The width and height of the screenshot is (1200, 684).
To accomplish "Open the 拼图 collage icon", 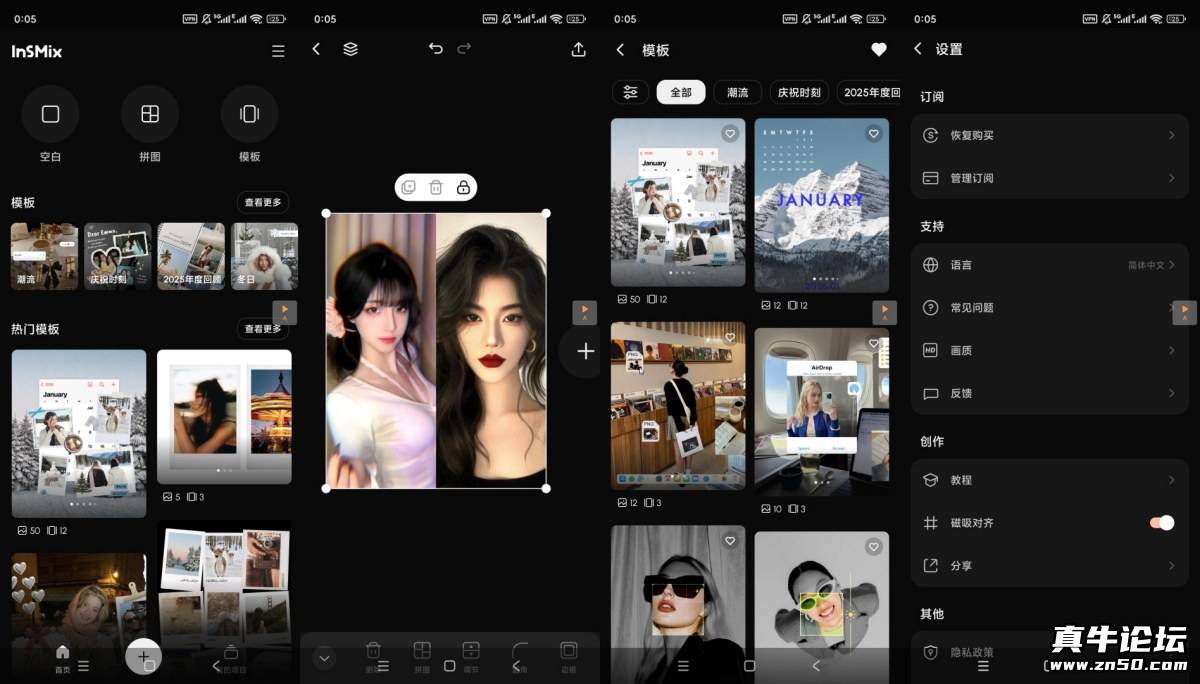I will [150, 114].
